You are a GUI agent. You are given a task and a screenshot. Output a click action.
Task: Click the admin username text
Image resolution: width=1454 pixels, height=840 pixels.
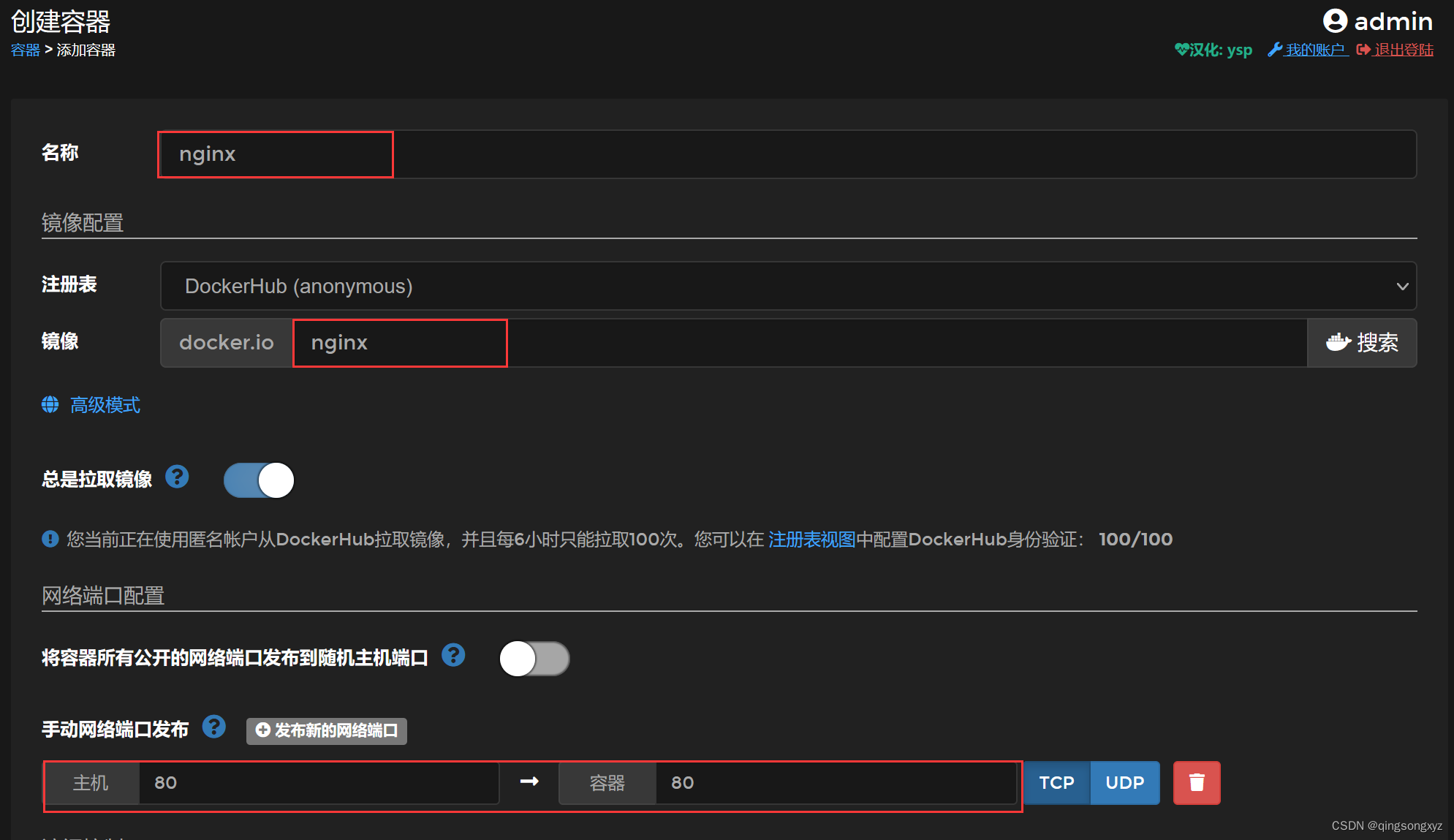tap(1393, 21)
